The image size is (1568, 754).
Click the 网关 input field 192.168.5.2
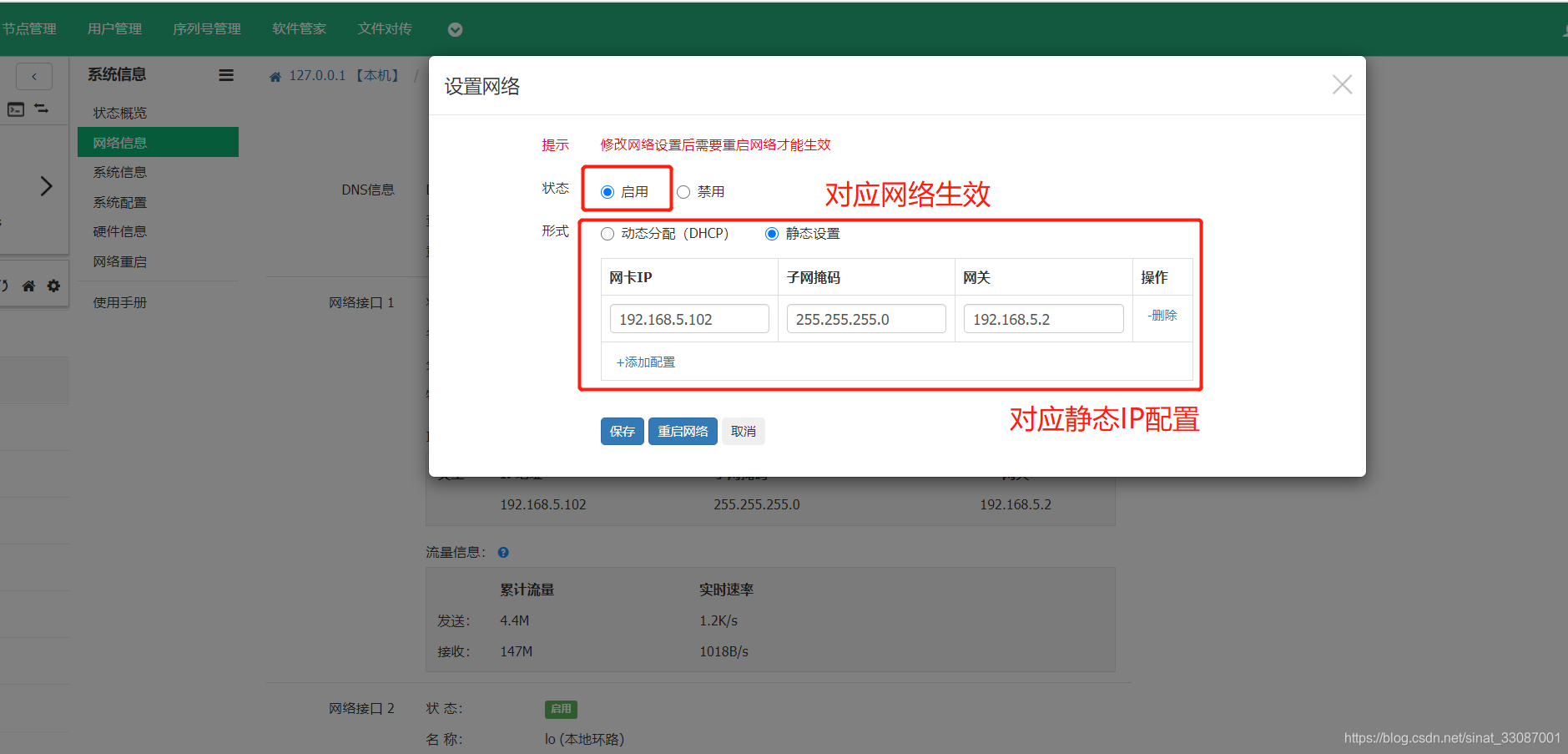[x=1043, y=319]
